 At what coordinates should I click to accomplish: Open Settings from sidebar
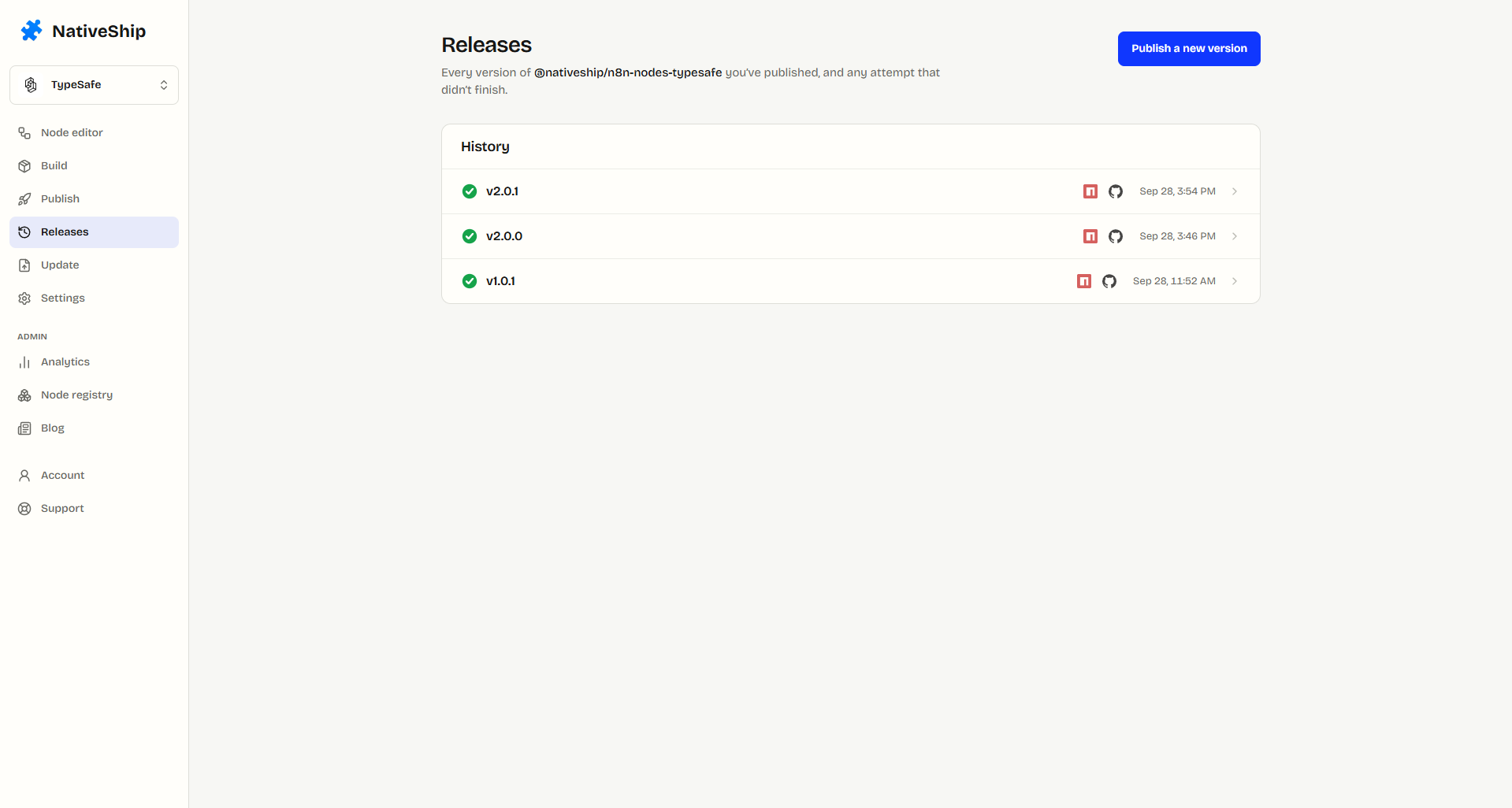click(94, 298)
